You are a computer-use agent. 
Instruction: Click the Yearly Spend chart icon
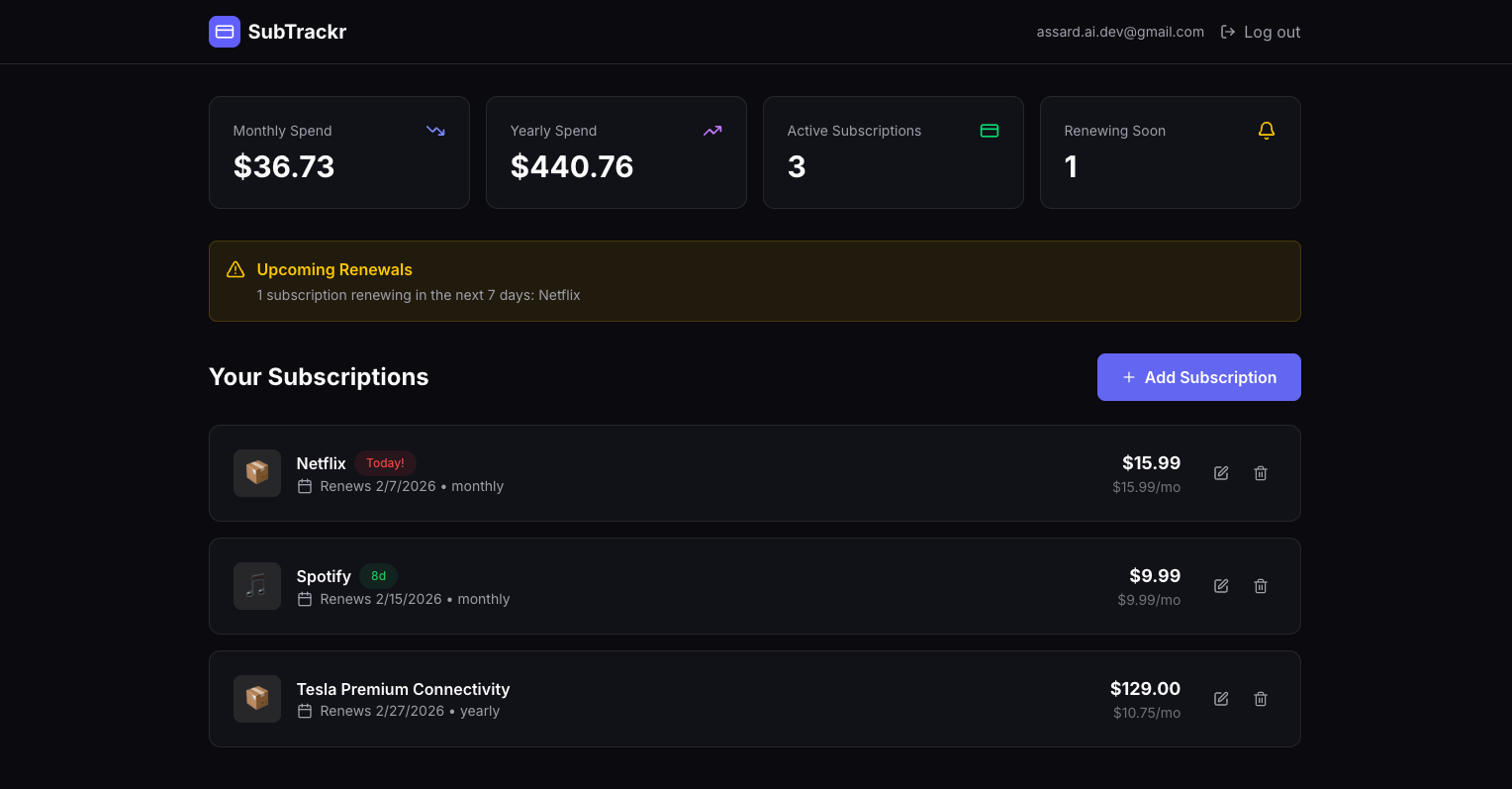[712, 131]
